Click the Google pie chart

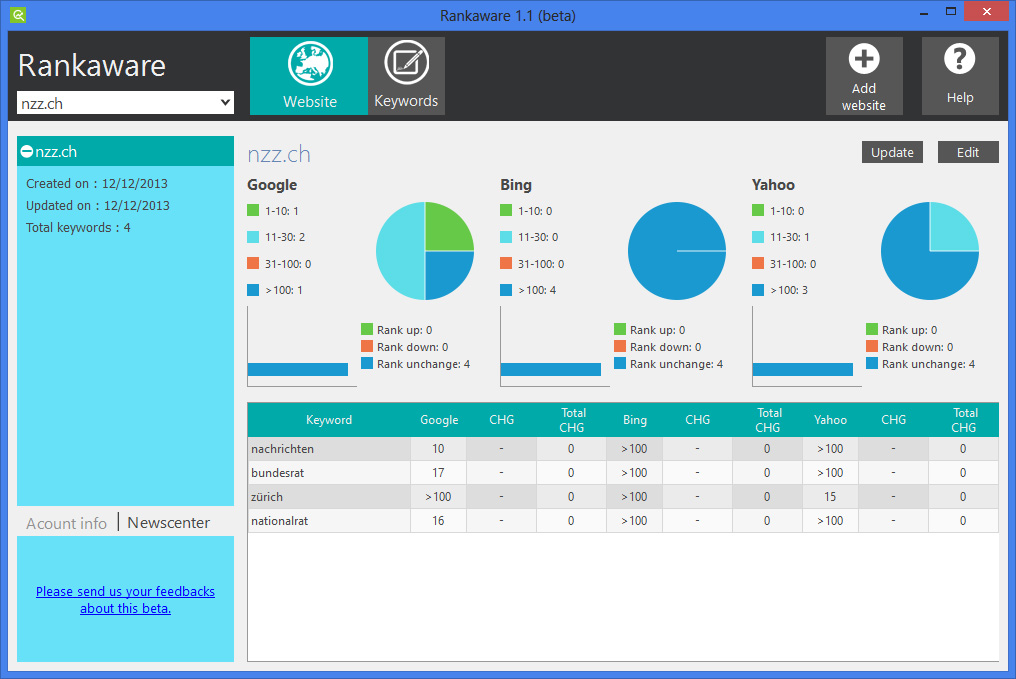coord(425,251)
